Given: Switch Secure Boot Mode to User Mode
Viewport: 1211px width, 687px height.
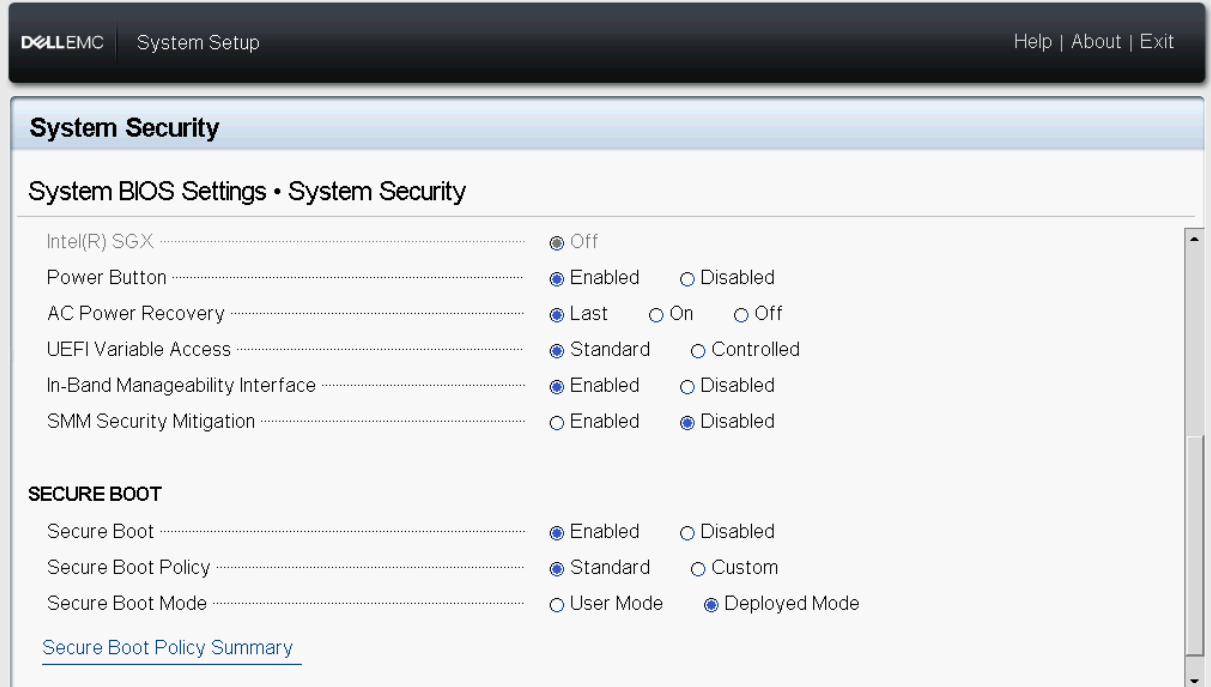Looking at the screenshot, I should point(557,604).
